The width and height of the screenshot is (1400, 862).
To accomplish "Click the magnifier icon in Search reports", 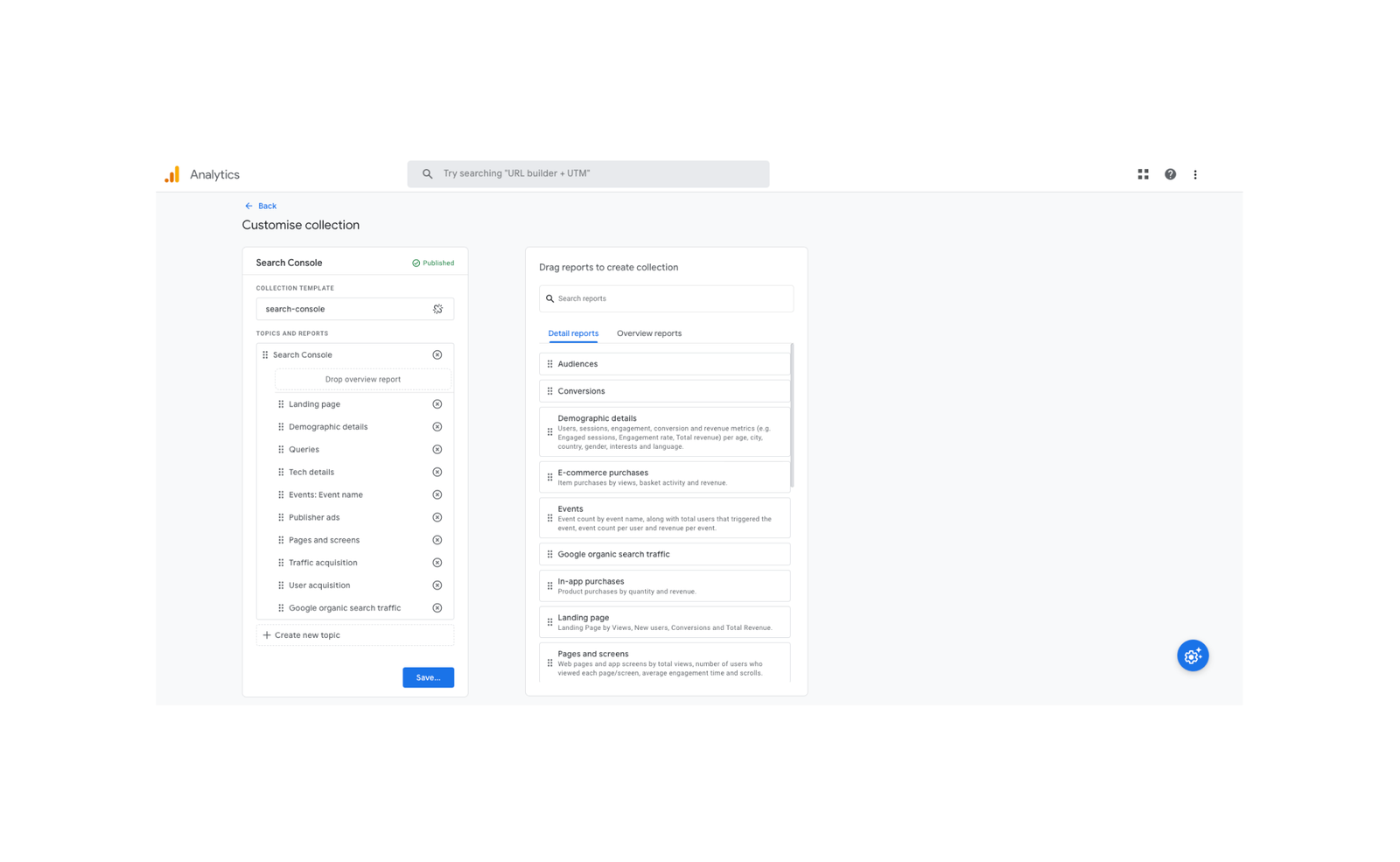I will [550, 298].
